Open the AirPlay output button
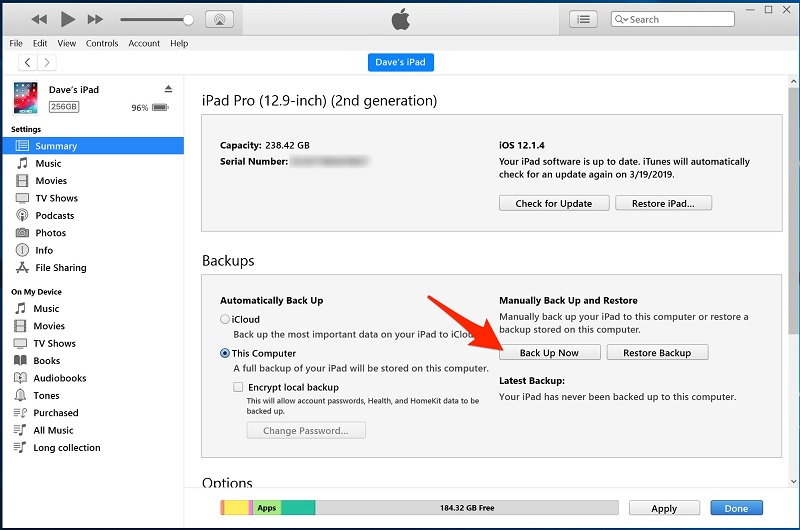Screen dimensions: 800x530 coord(219,19)
